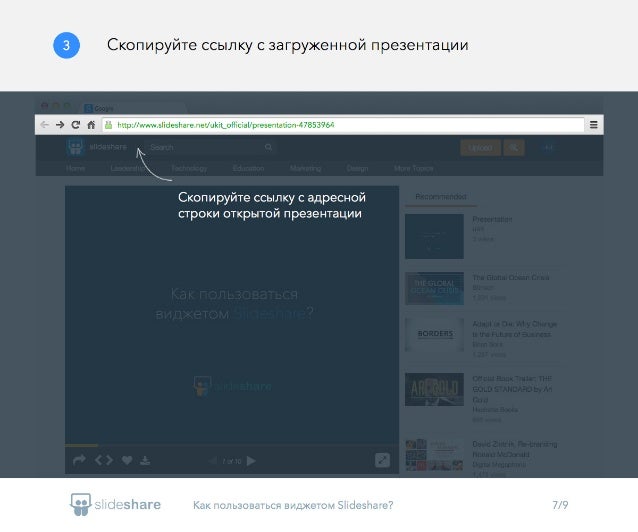Open Official Book Trailer Gold Standard link

pos(512,389)
